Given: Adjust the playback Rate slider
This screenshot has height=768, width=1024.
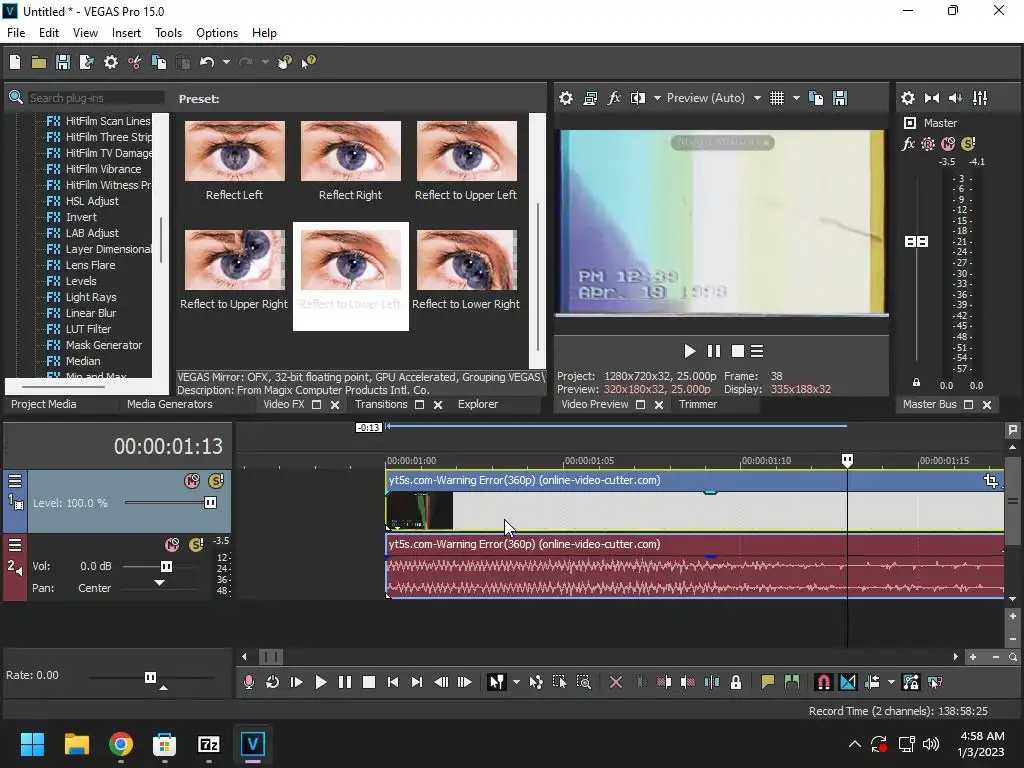Looking at the screenshot, I should 152,677.
